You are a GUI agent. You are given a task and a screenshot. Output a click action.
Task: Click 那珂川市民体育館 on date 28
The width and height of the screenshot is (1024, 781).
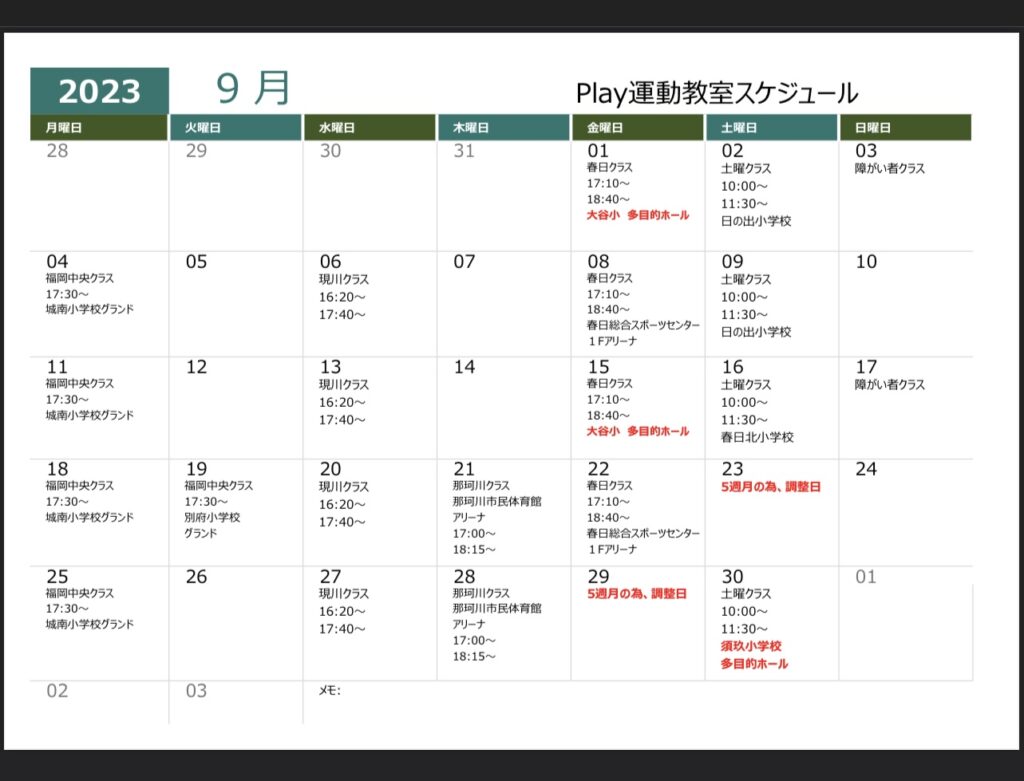(x=497, y=609)
